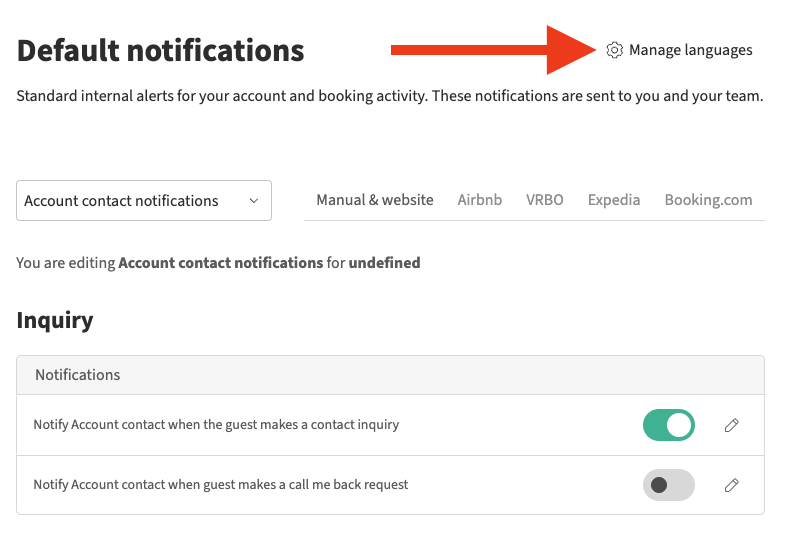
Task: Click the gear icon beside Manage languages
Action: click(615, 50)
